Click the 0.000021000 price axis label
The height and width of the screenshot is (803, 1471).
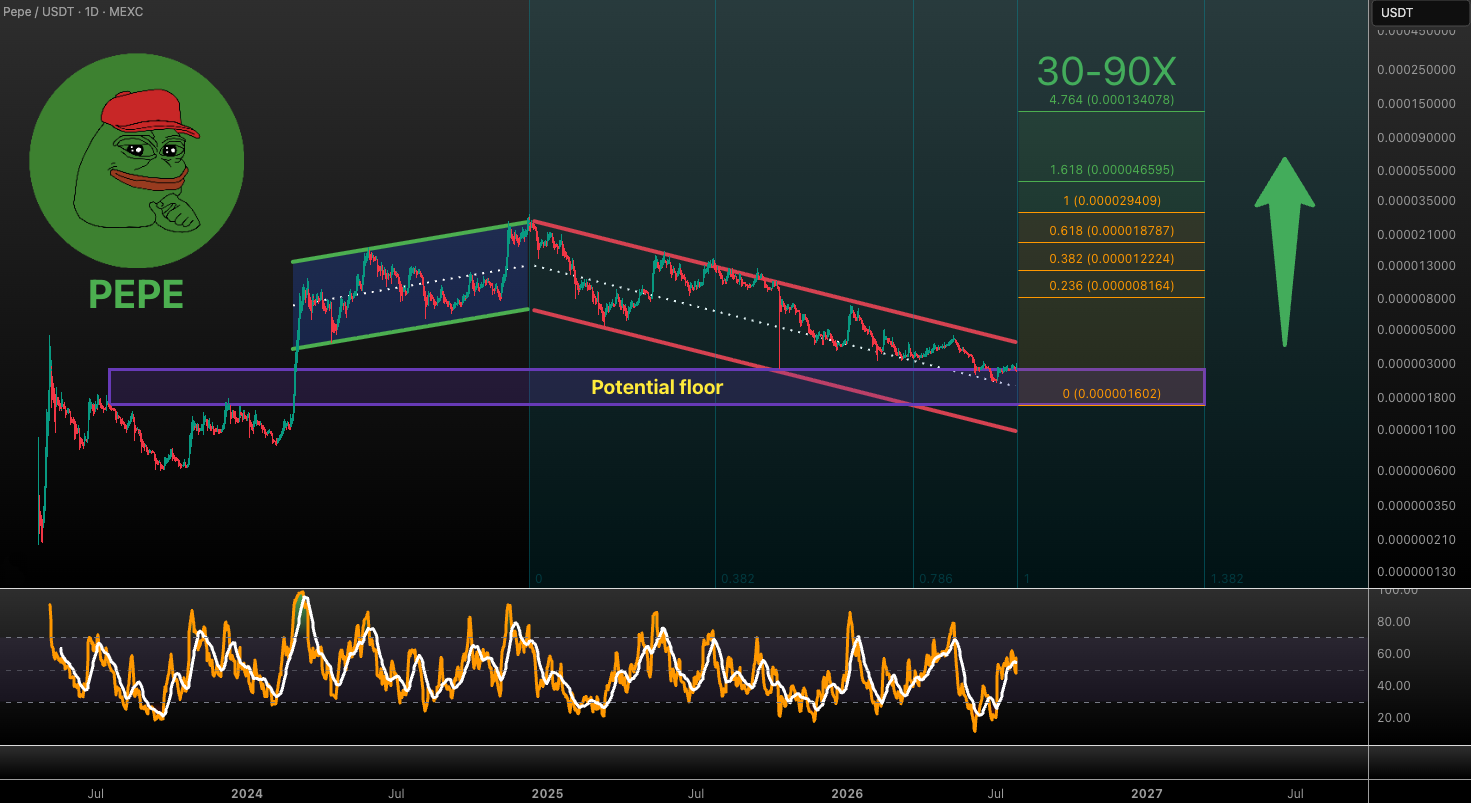click(x=1416, y=234)
